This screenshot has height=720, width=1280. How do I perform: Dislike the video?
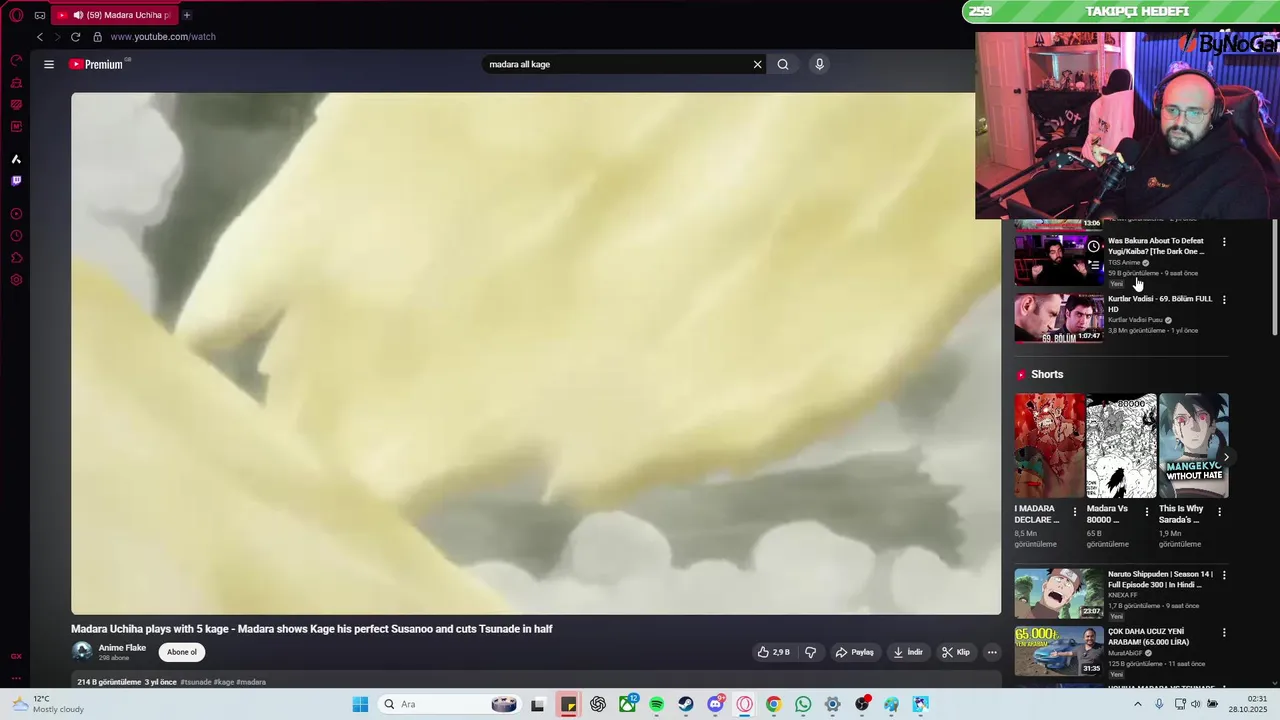click(x=810, y=652)
